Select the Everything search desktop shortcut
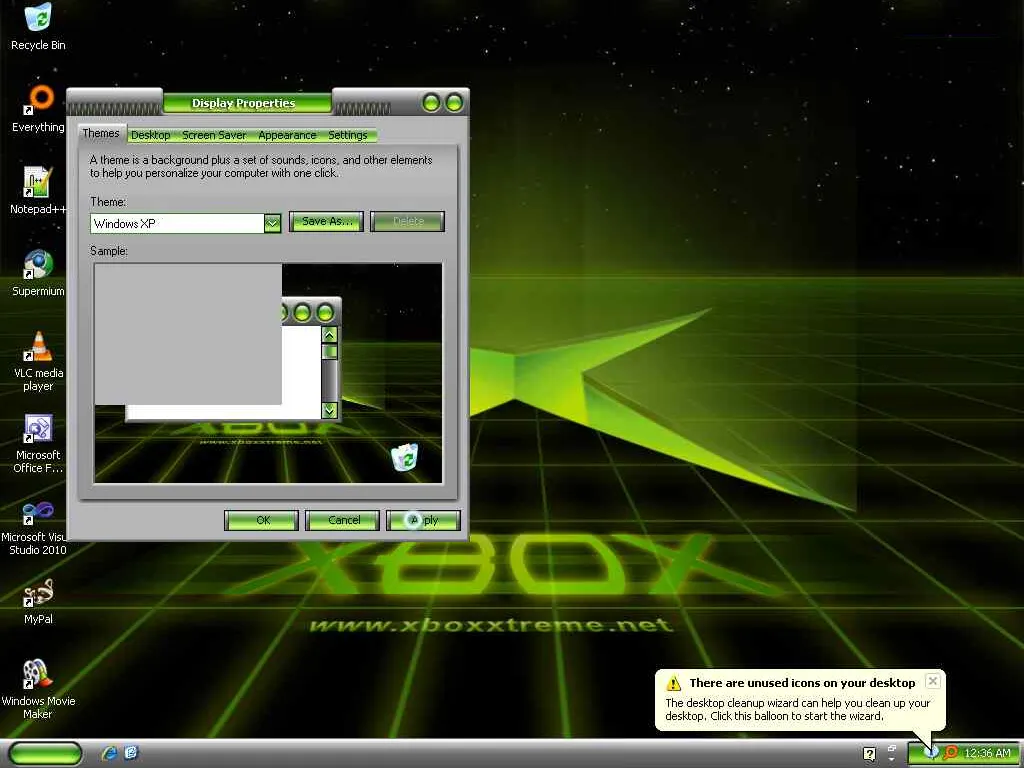Screen dimensions: 1024x768 pyautogui.click(x=38, y=108)
